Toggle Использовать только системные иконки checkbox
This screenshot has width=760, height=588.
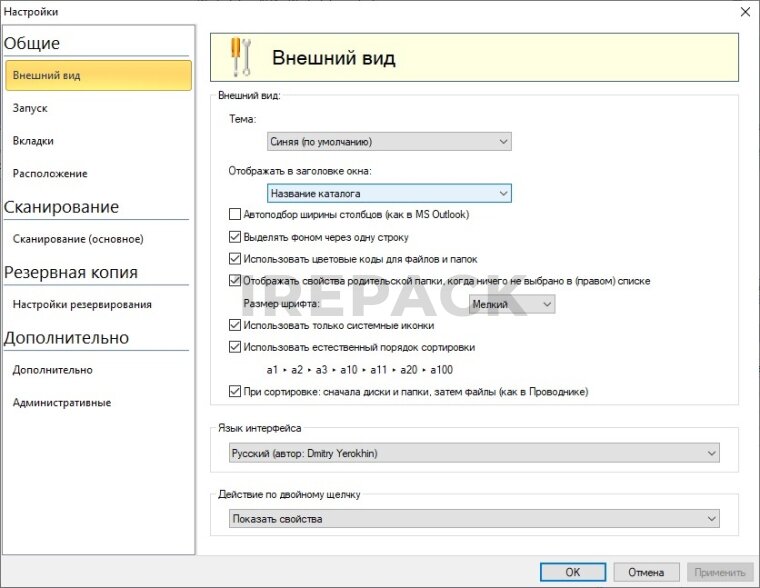point(235,325)
